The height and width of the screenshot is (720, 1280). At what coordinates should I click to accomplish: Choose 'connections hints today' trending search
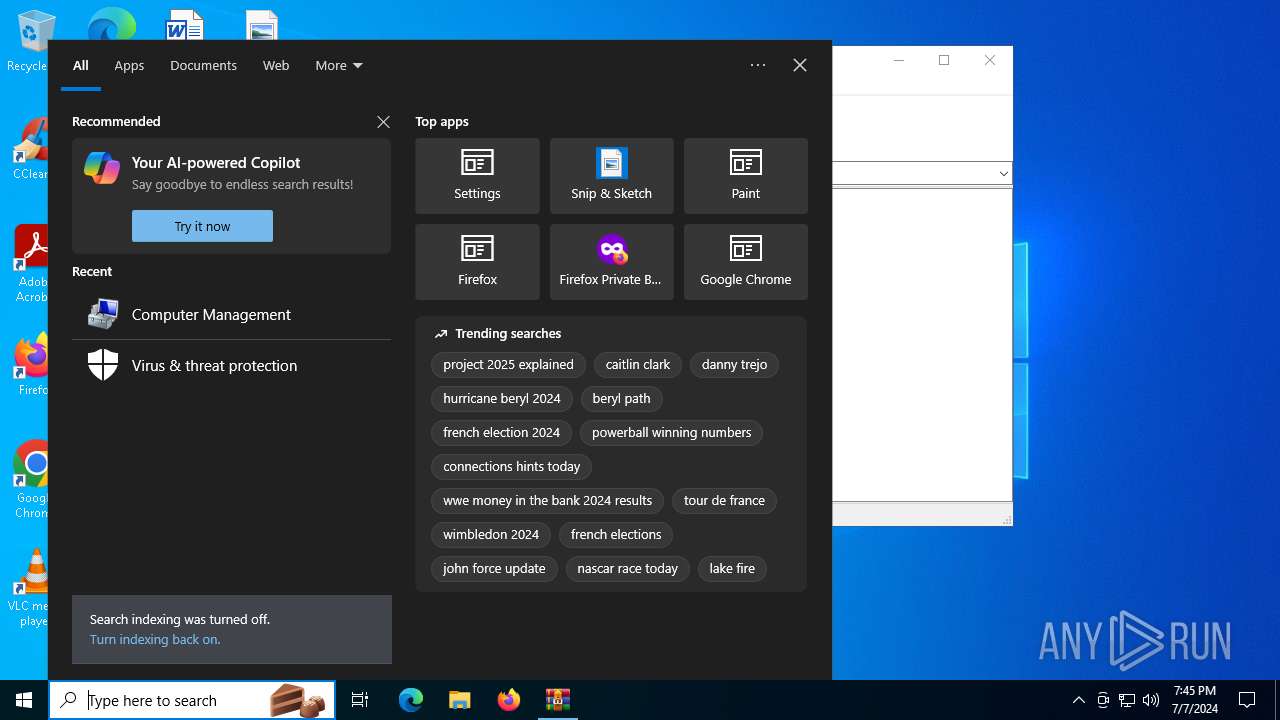[x=511, y=466]
